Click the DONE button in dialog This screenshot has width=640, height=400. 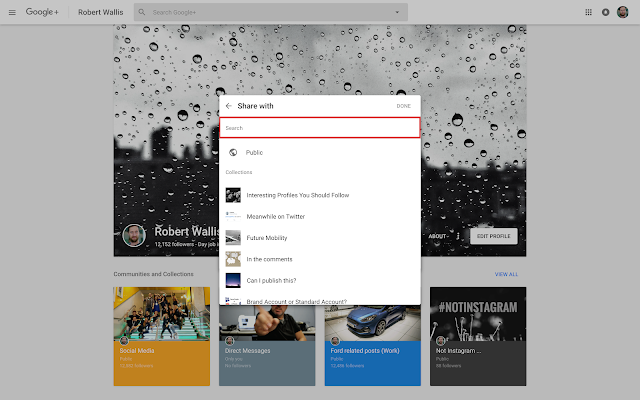click(403, 106)
